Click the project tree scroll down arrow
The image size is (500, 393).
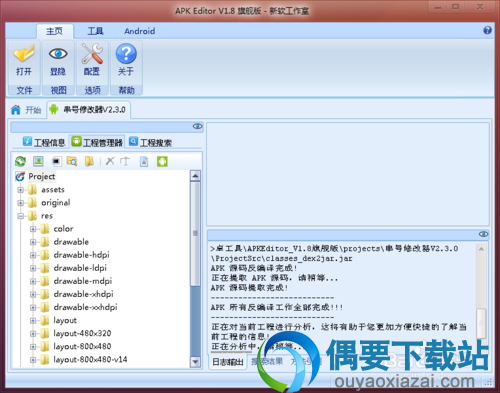click(195, 361)
